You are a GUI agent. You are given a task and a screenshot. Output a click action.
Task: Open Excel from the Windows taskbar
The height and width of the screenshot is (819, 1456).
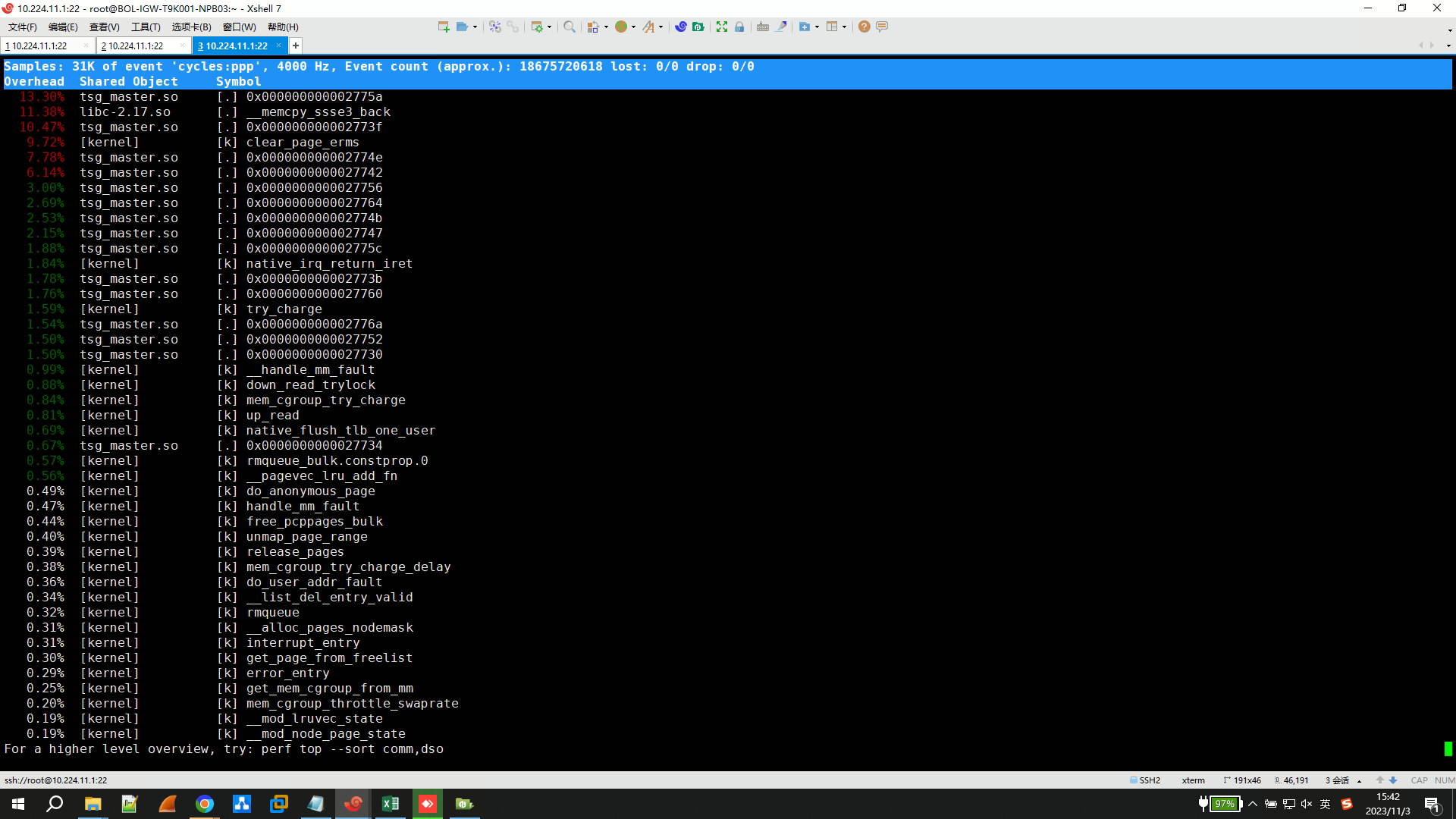point(391,804)
